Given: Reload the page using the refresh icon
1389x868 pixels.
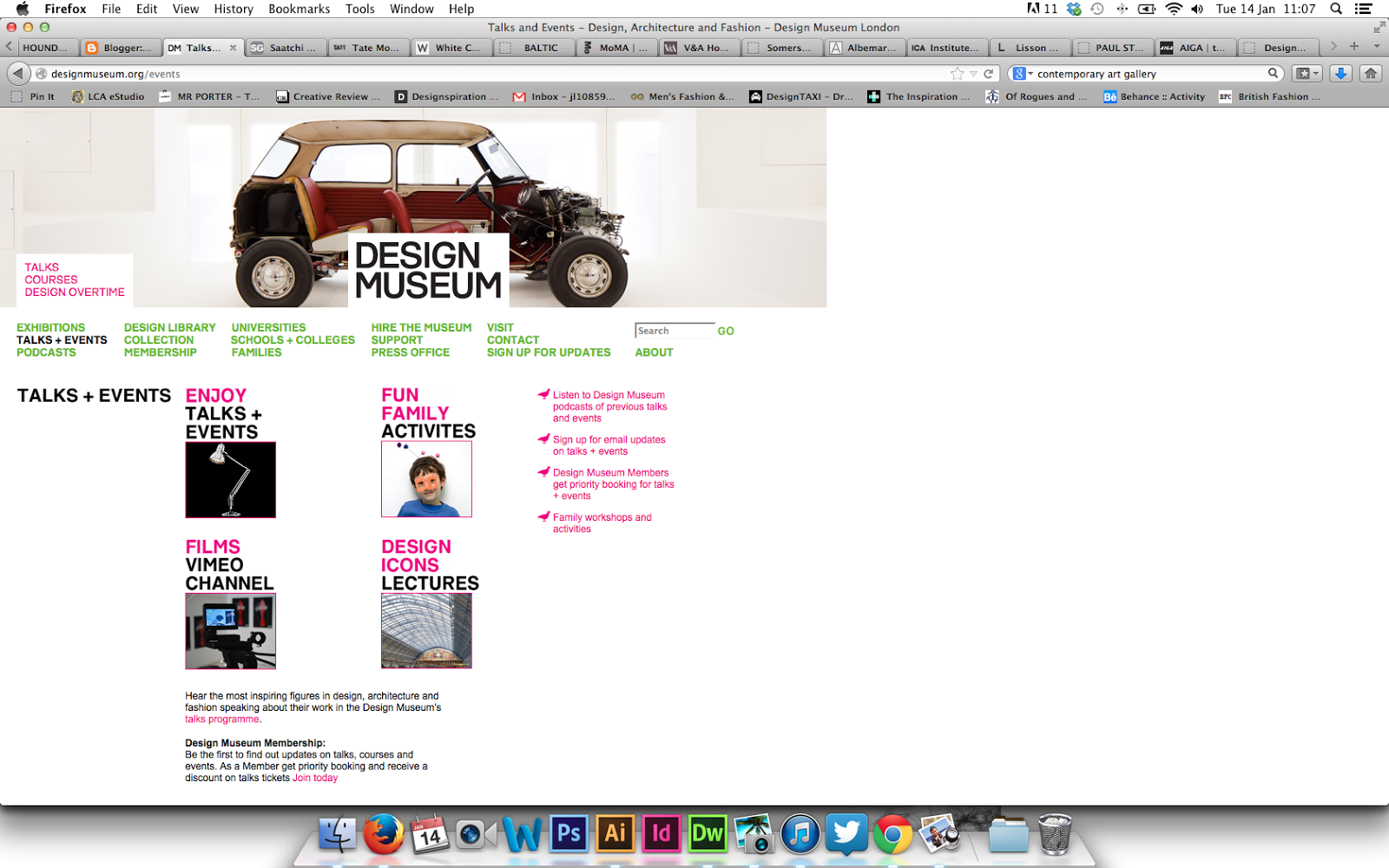Looking at the screenshot, I should coord(988,74).
